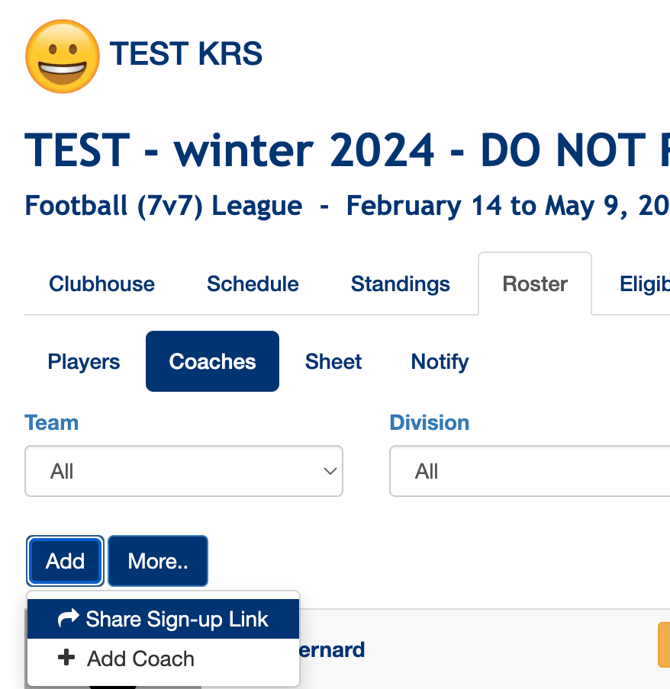Go to the Standings tab
Screen dimensions: 670x689
pos(400,284)
